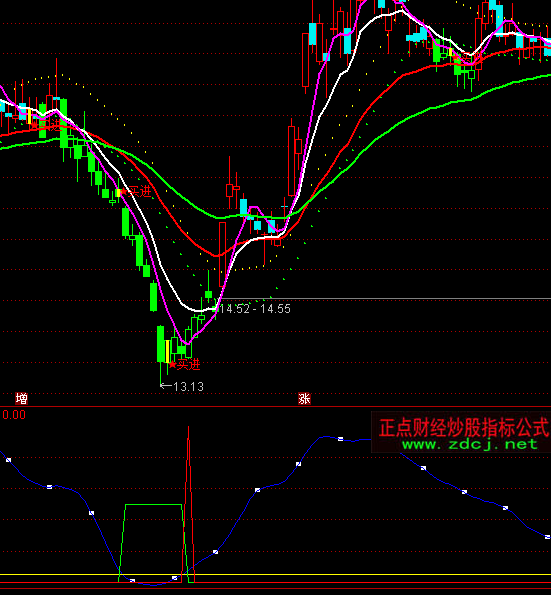
Task: Click the 14.52 - 14.55 gap label
Action: pos(255,309)
